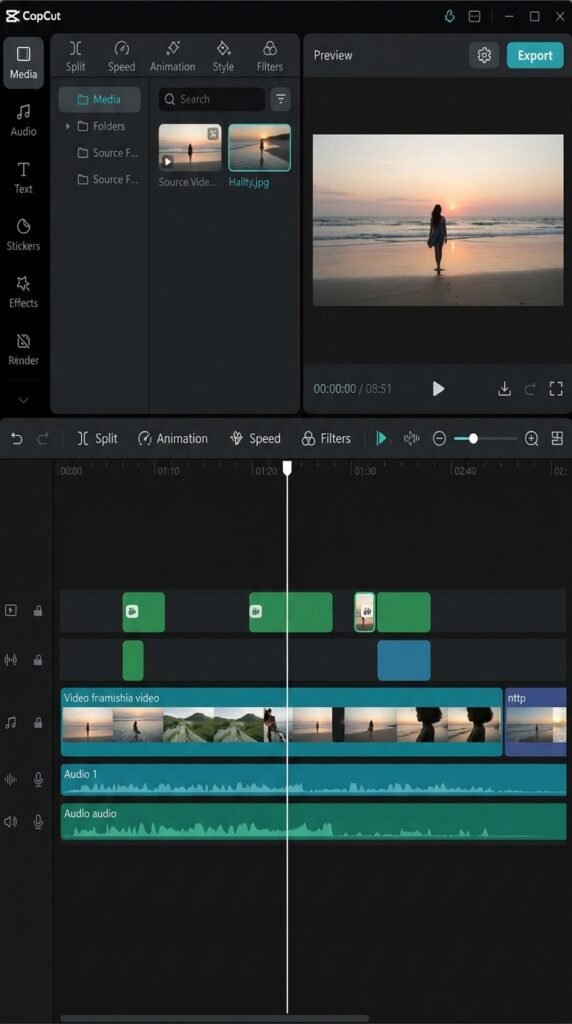
Task: Zoom out the timeline
Action: coord(439,439)
